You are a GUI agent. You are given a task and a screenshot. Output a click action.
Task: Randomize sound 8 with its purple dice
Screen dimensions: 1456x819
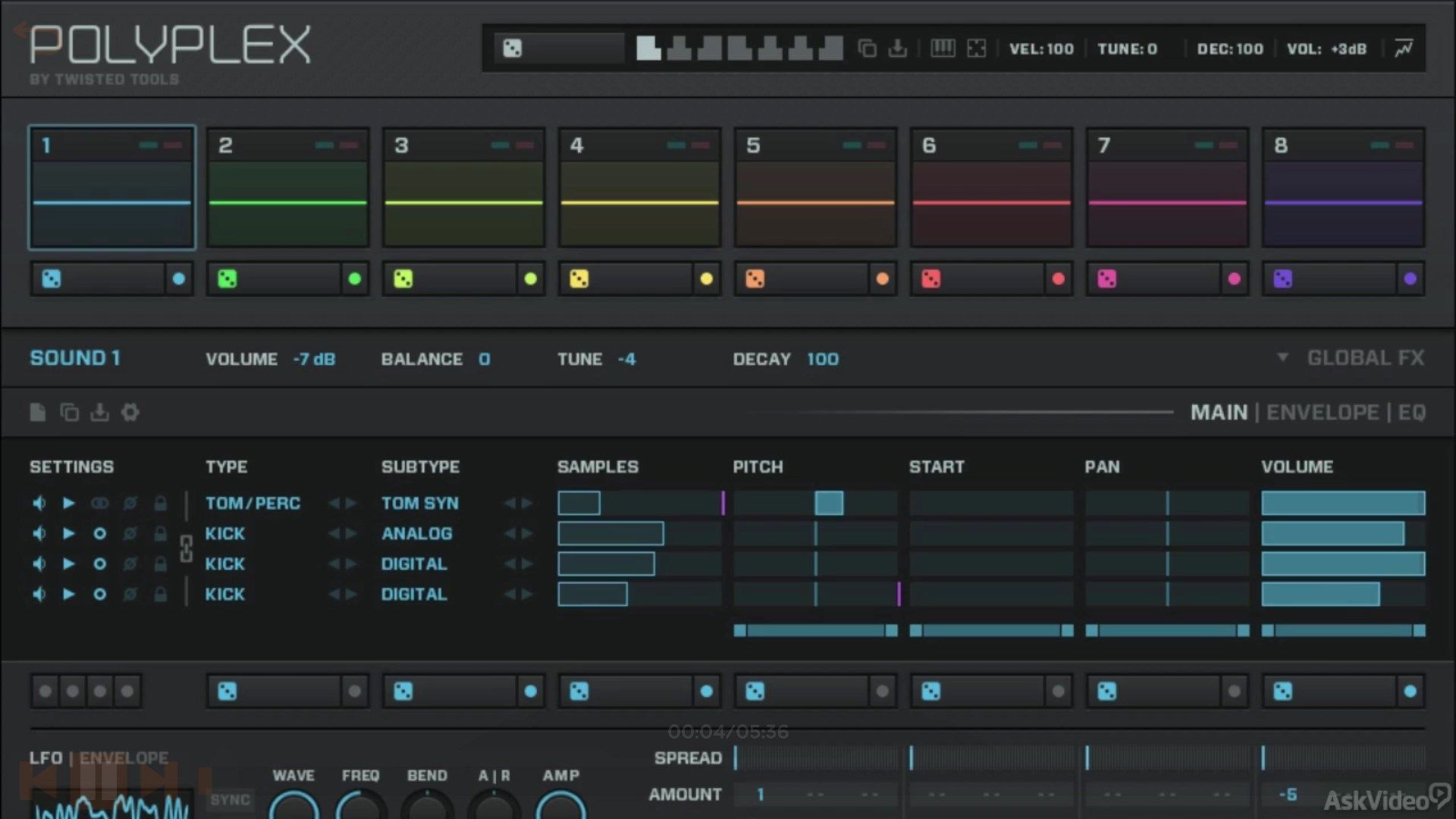(x=1283, y=279)
